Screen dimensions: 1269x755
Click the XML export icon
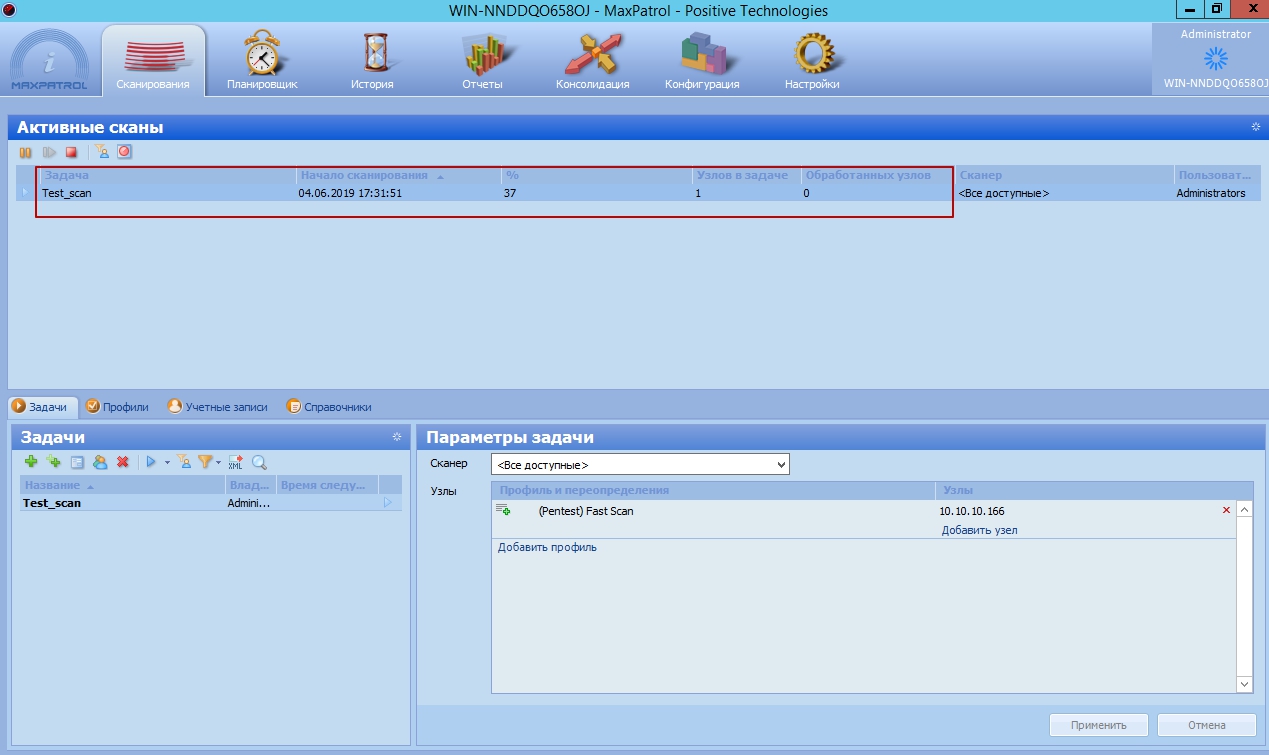pos(236,462)
